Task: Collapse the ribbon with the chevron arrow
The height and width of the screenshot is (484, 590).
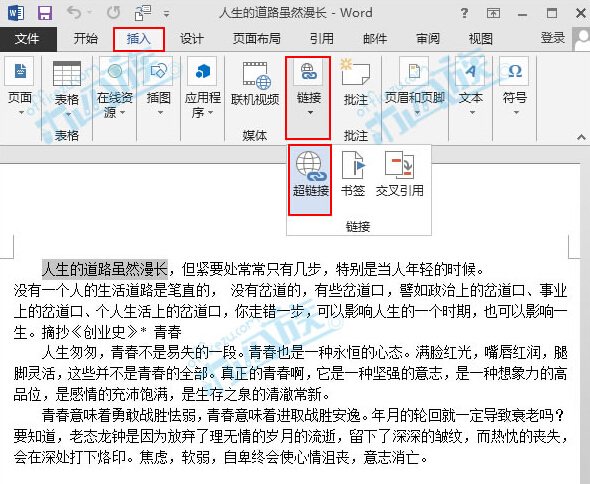Action: (x=581, y=137)
